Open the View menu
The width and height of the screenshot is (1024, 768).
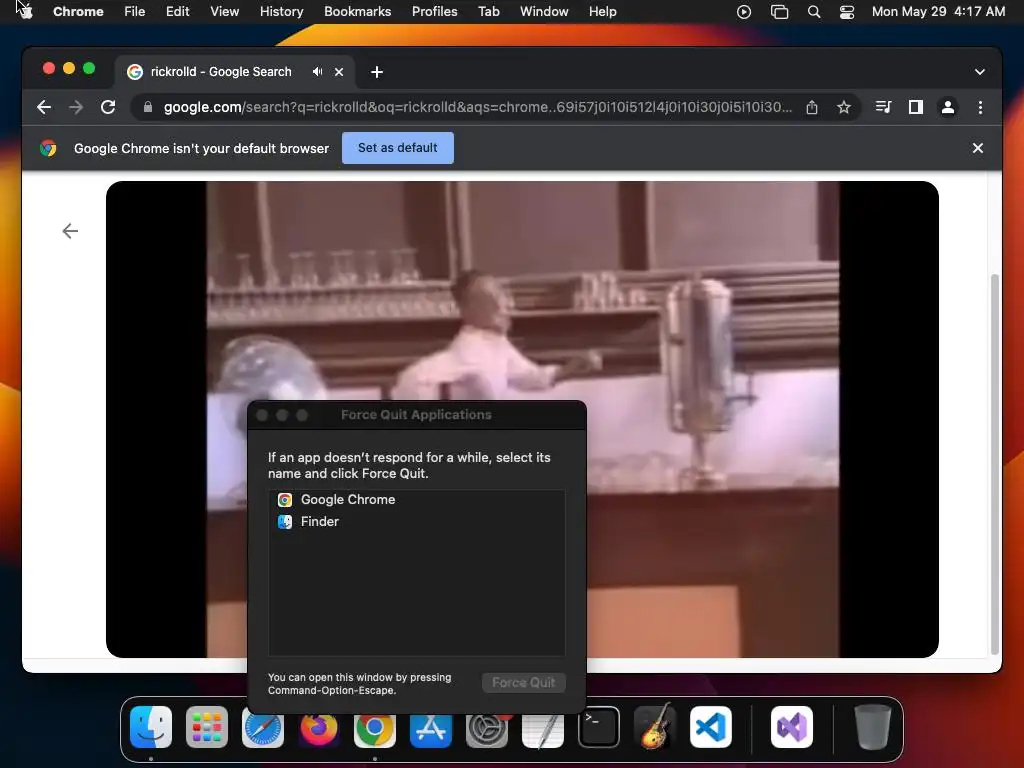[225, 11]
